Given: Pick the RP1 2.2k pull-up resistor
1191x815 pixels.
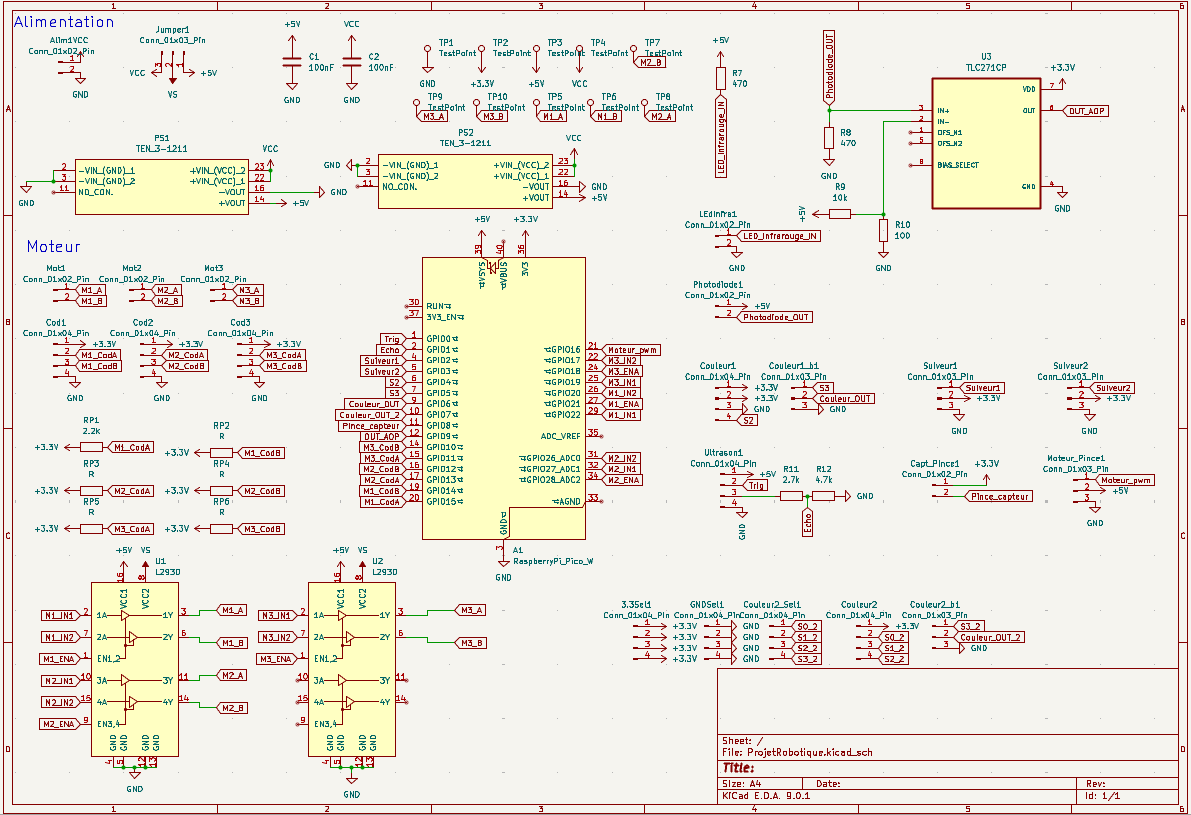Looking at the screenshot, I should click(91, 447).
